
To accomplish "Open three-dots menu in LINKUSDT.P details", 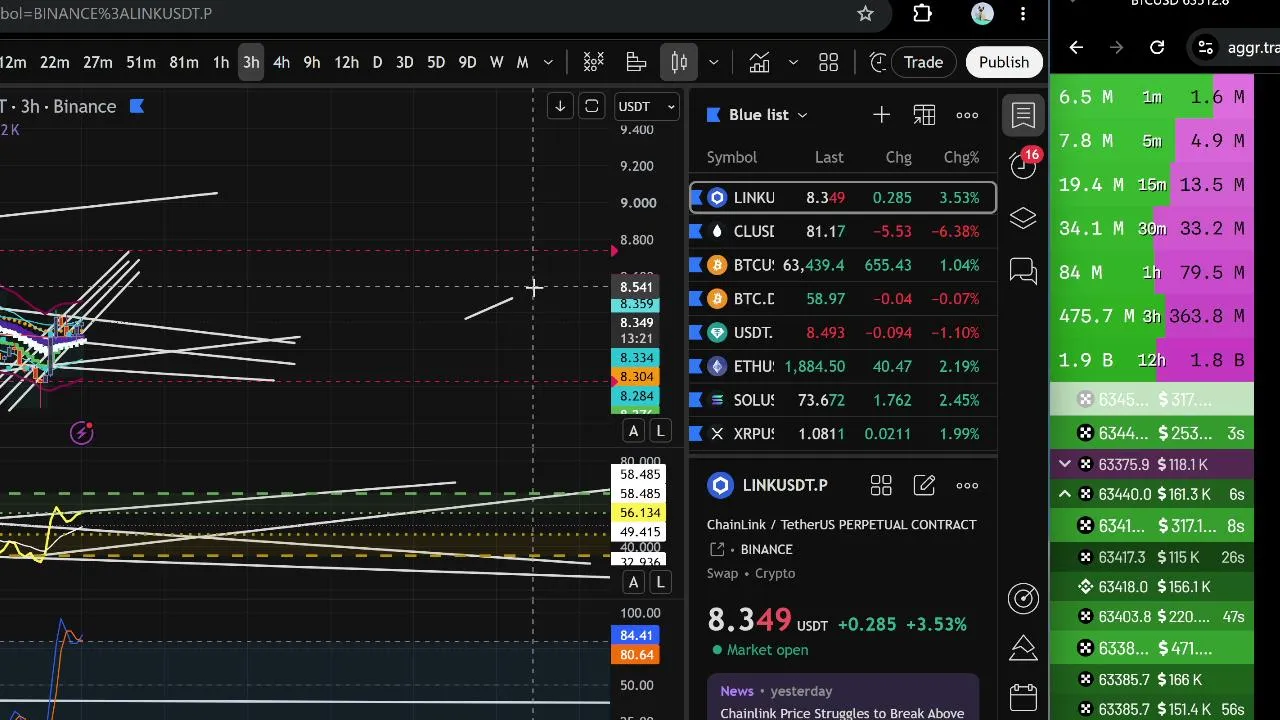I will 967,486.
